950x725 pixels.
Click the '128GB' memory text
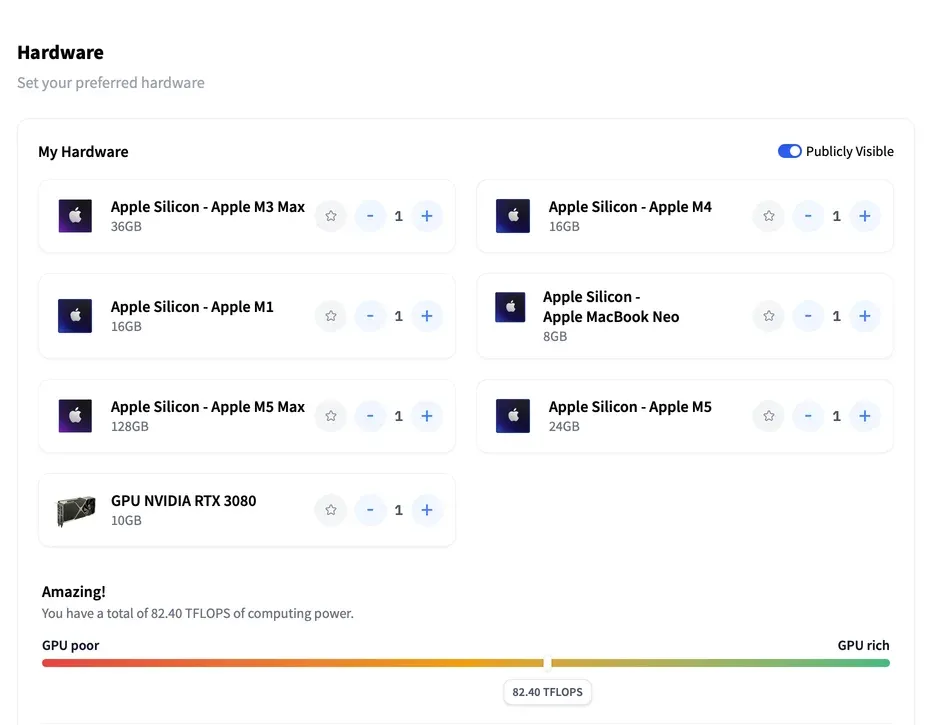click(x=130, y=426)
